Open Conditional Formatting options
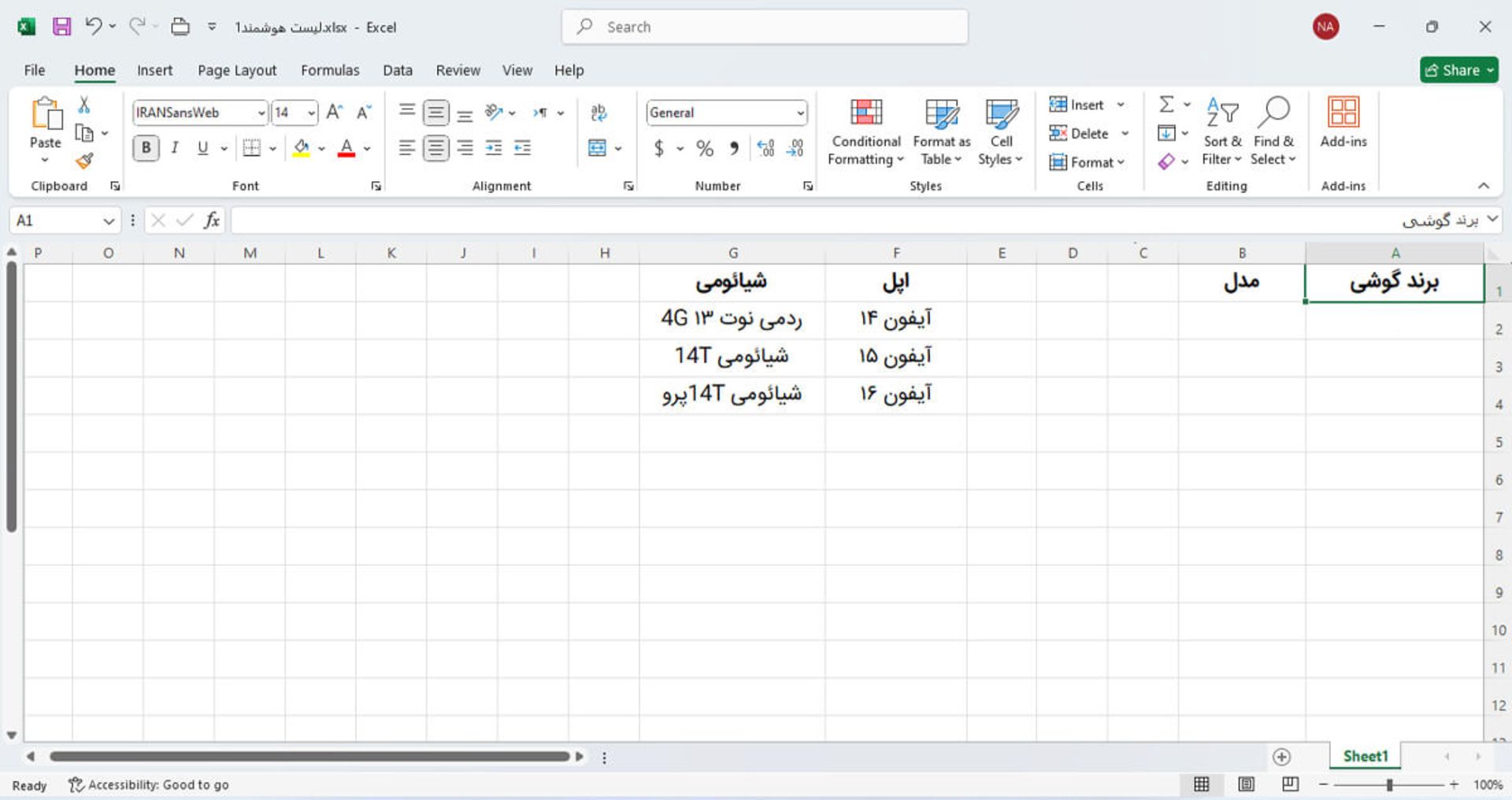 (865, 131)
